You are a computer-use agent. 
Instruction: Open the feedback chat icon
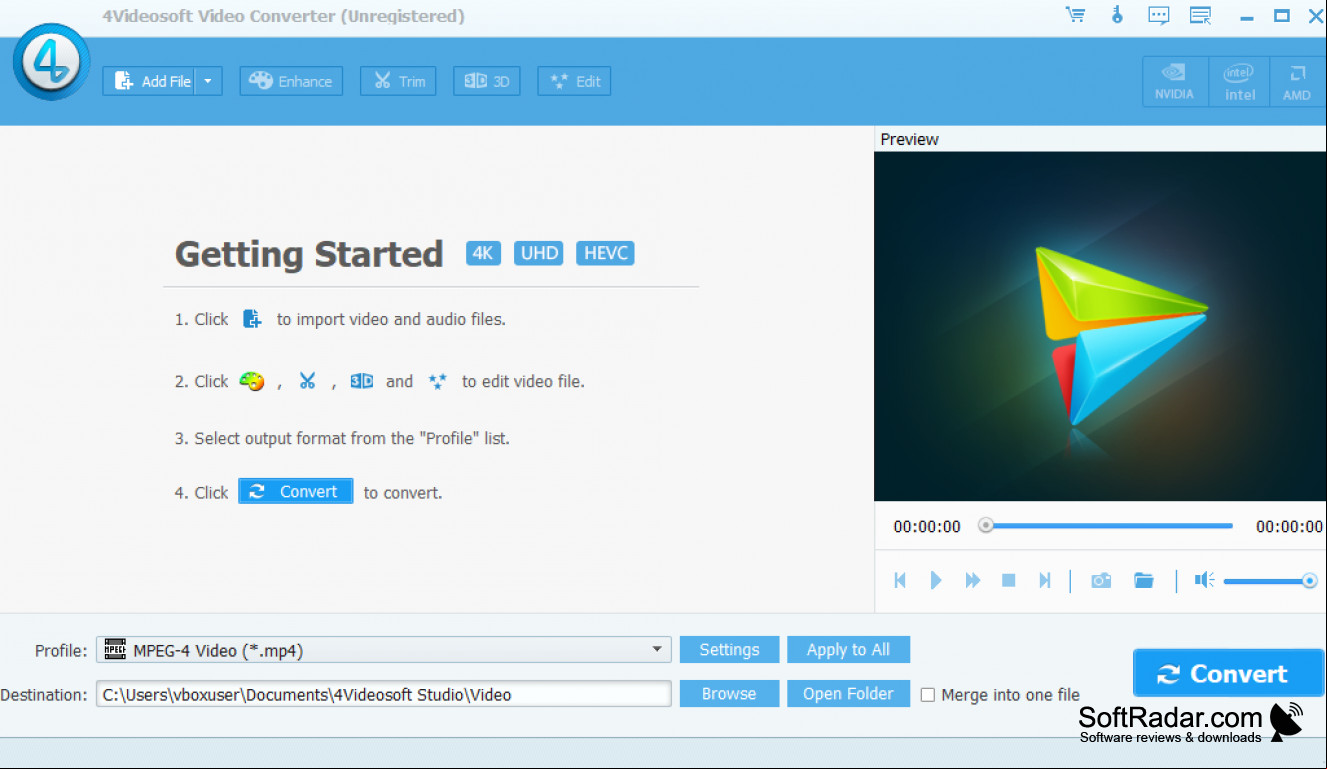point(1159,15)
